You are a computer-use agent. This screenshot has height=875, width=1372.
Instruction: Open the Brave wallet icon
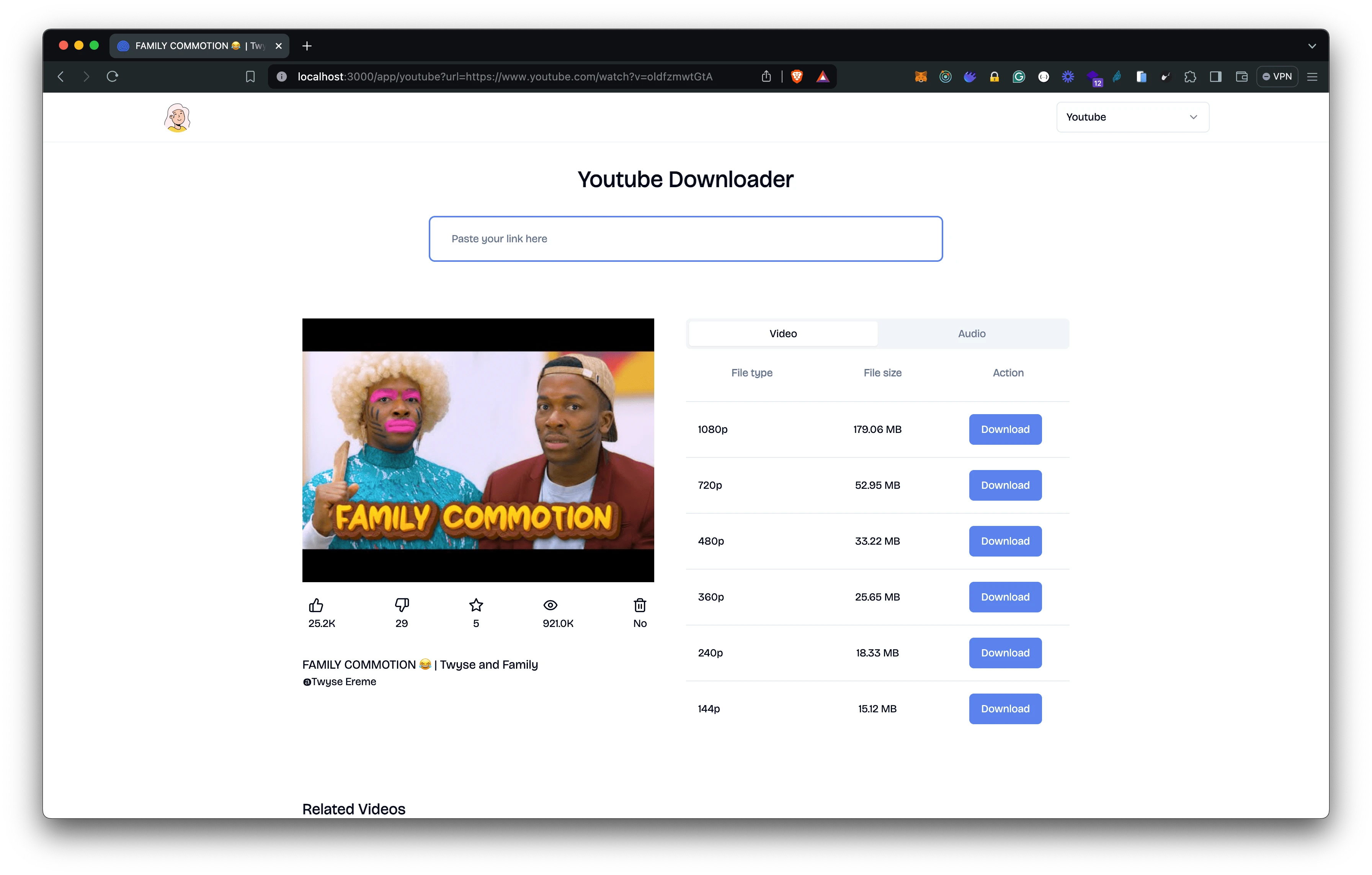1241,76
